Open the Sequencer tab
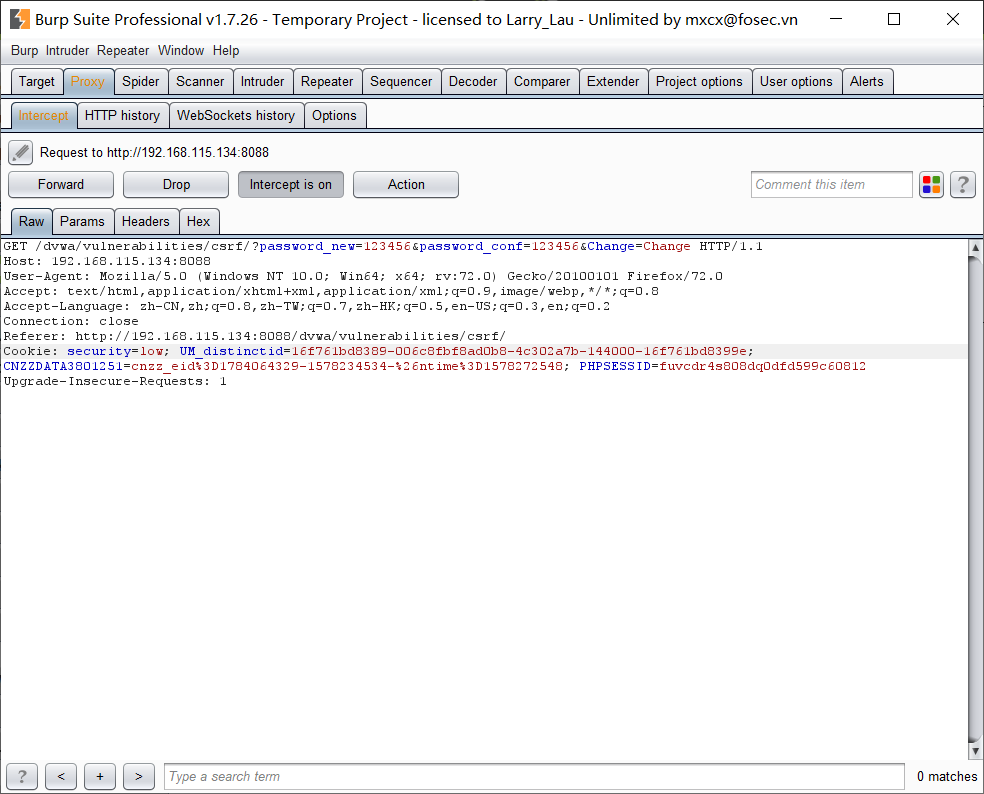This screenshot has width=984, height=794. click(x=401, y=82)
